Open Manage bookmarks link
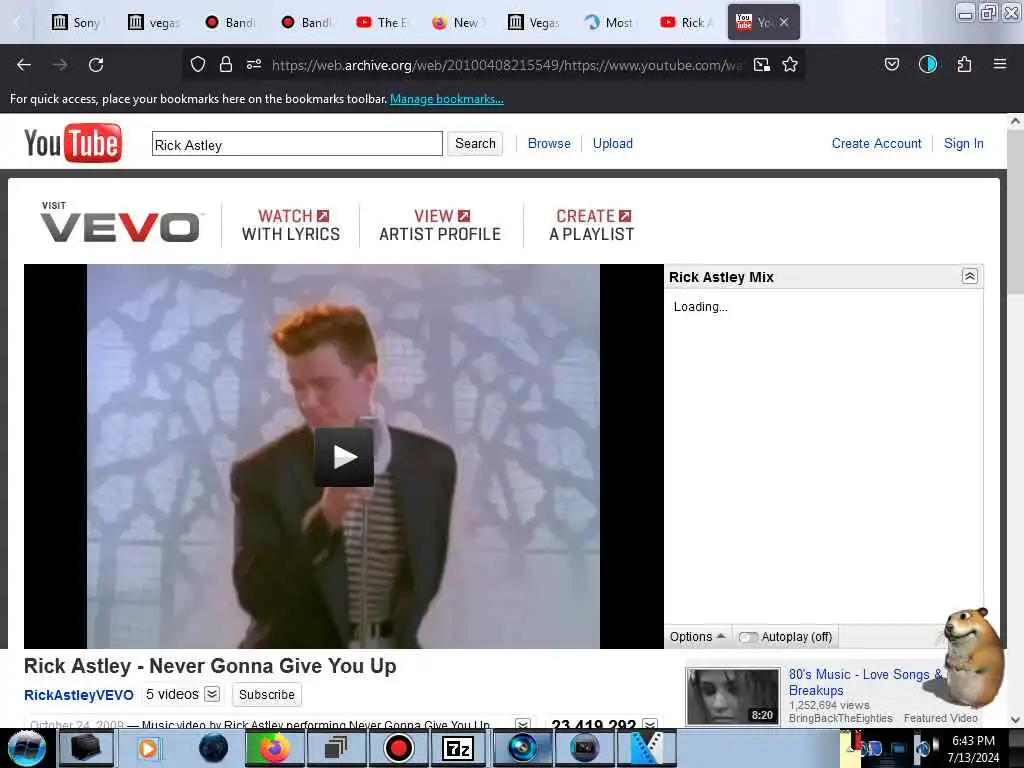Image resolution: width=1024 pixels, height=768 pixels. click(447, 99)
